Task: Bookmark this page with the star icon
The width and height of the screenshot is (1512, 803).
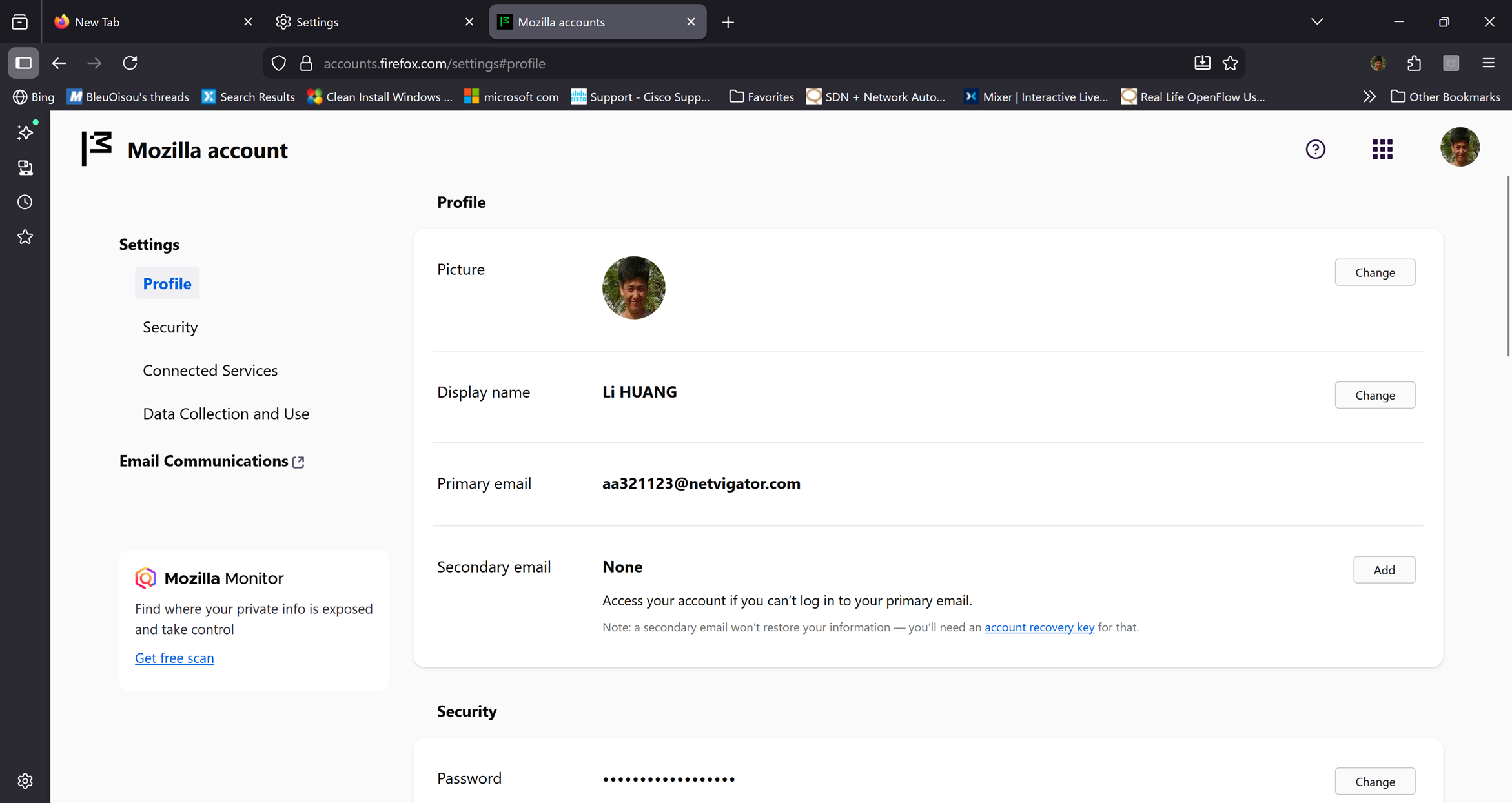Action: [x=1231, y=63]
